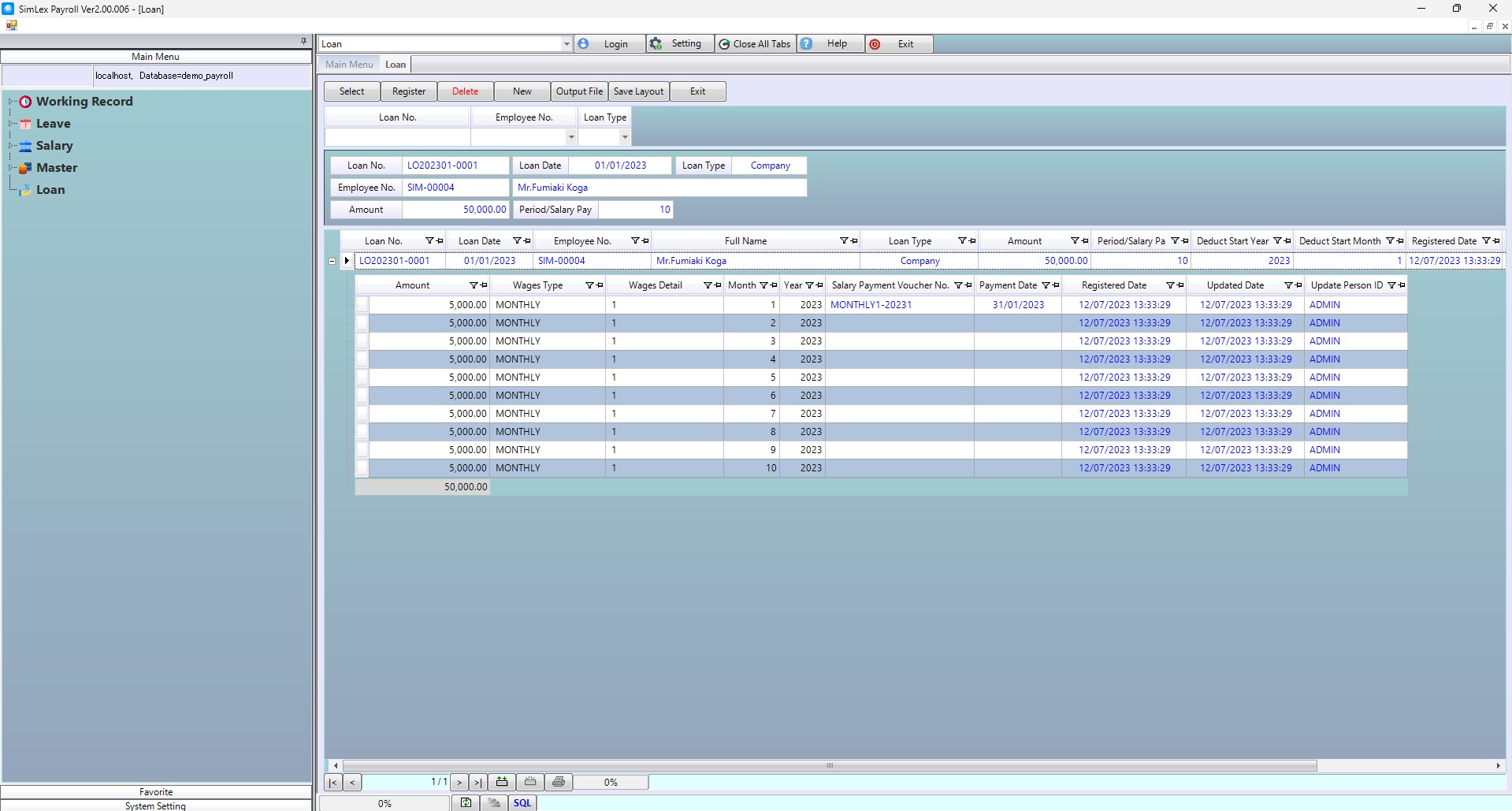Select the row marker for month 1
The image size is (1512, 811).
pyautogui.click(x=362, y=305)
